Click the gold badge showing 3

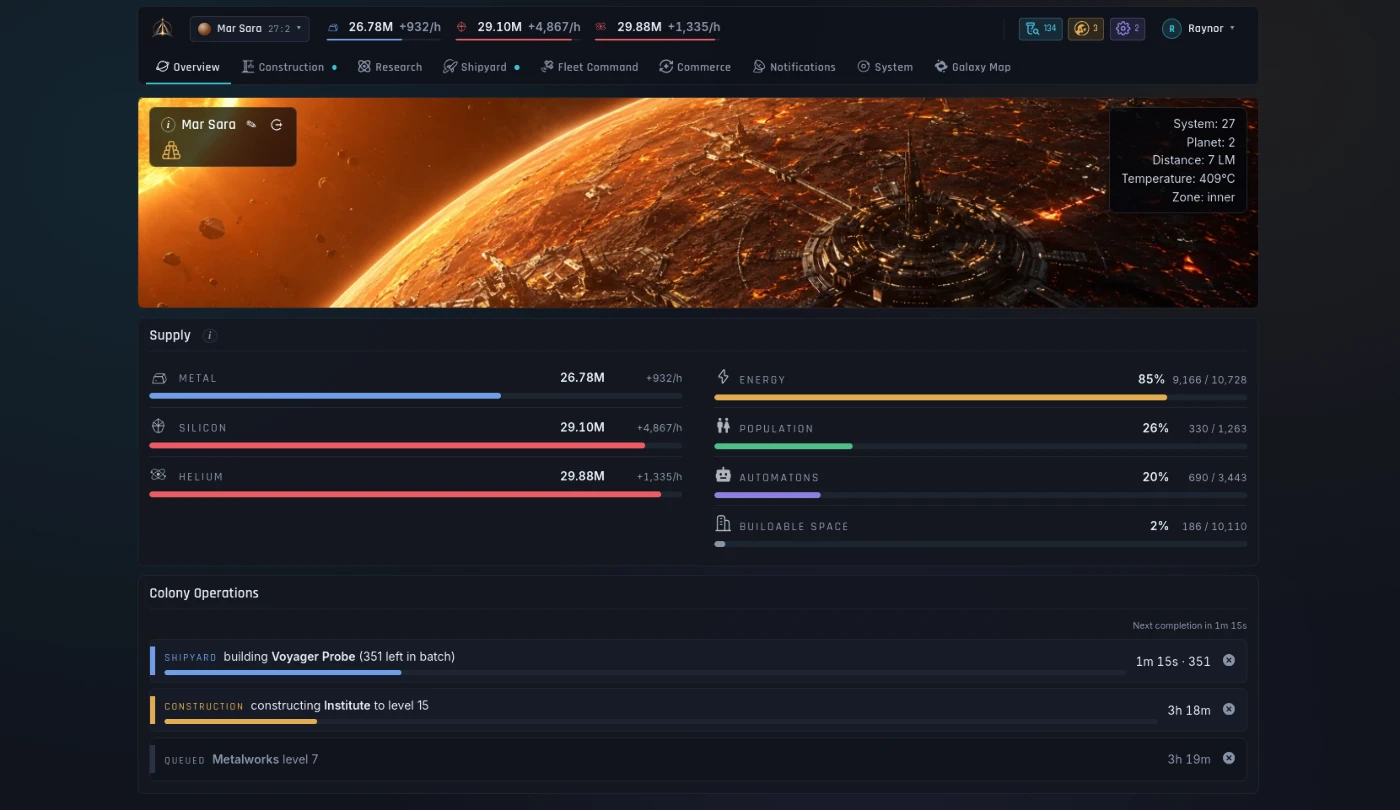pos(1086,29)
